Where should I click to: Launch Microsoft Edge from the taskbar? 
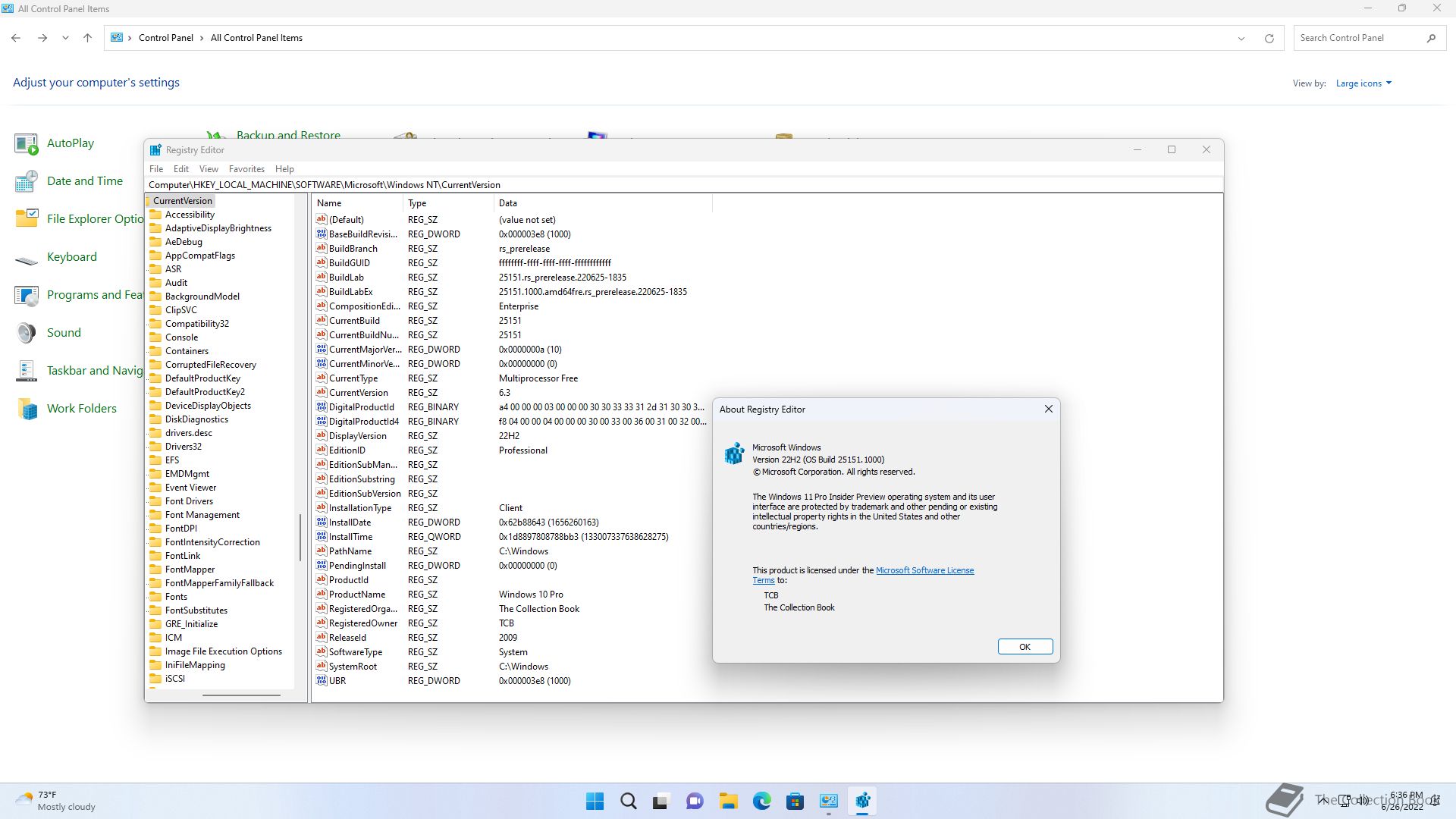tap(761, 801)
